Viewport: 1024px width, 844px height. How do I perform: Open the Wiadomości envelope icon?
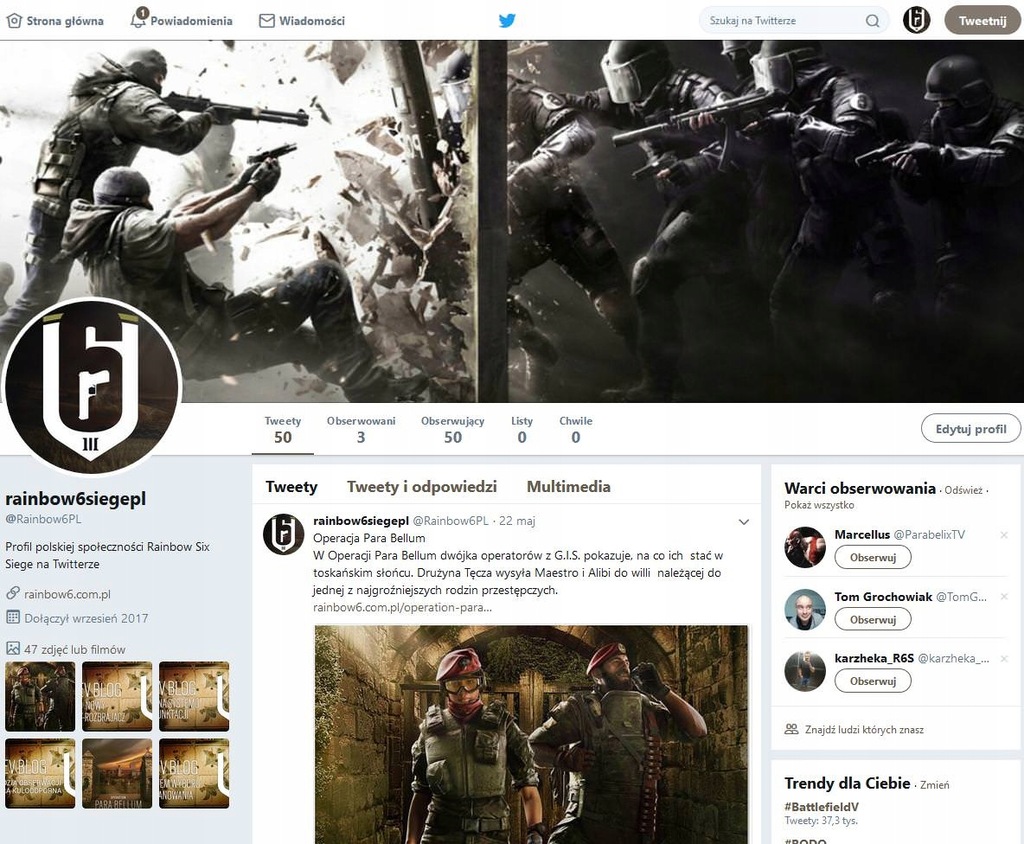pyautogui.click(x=266, y=21)
